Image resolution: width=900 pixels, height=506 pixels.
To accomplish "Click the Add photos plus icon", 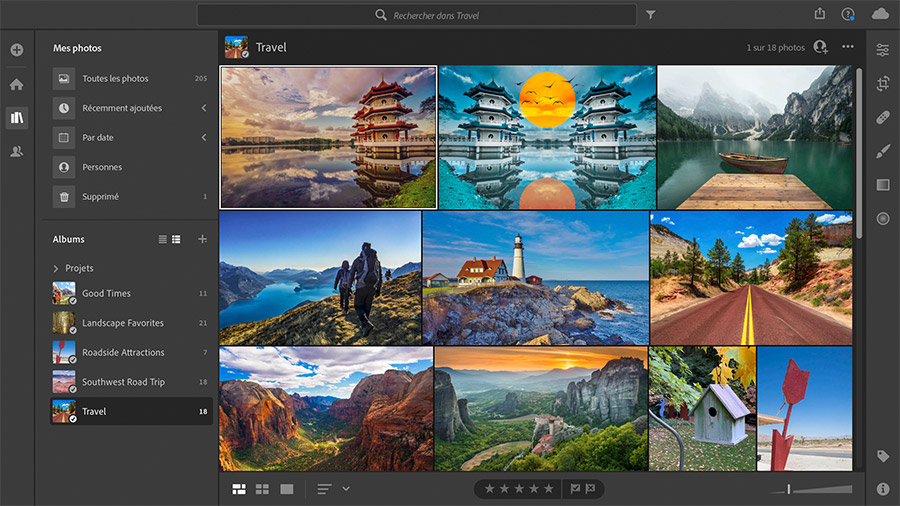I will coord(17,50).
